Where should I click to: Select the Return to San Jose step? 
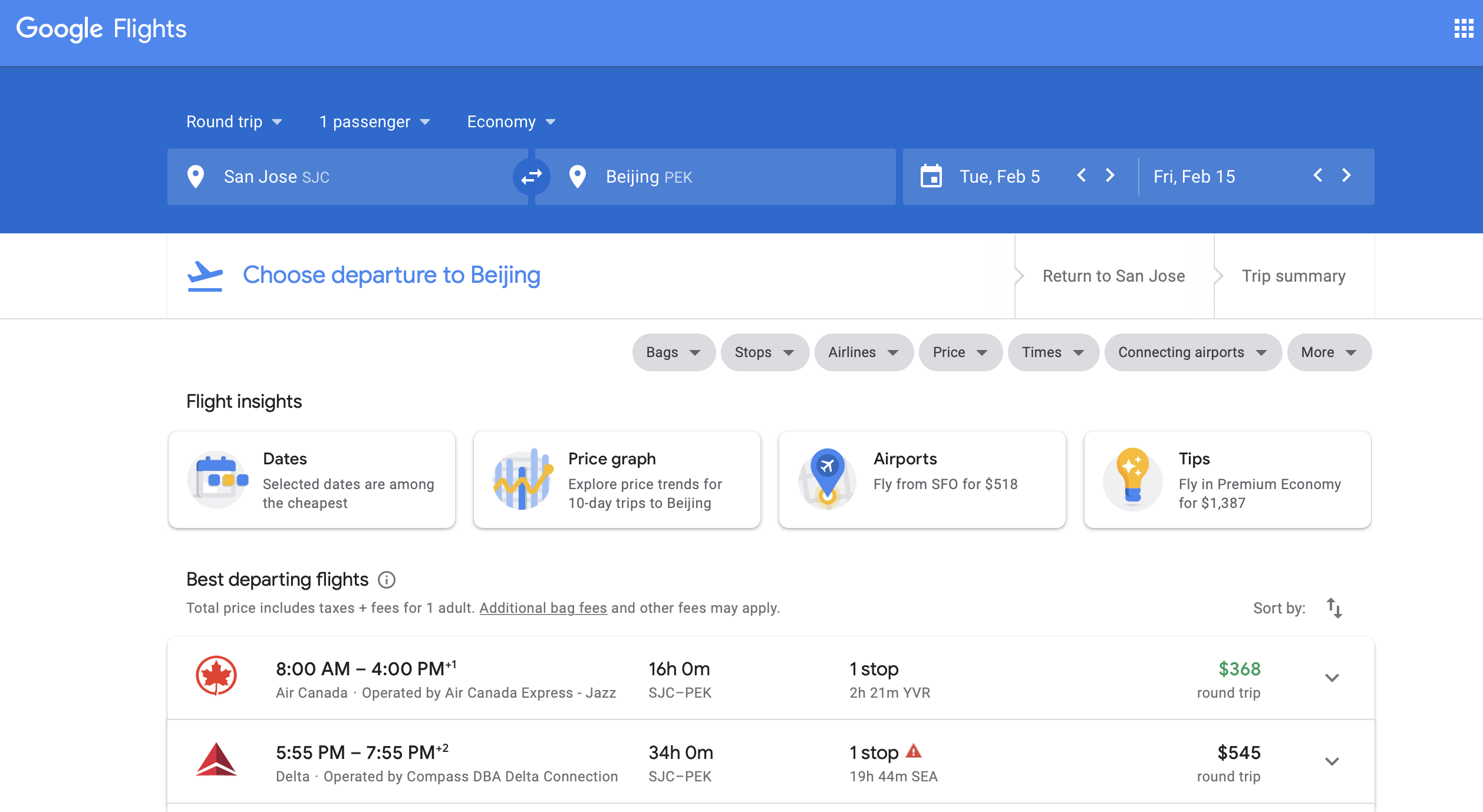[1113, 276]
